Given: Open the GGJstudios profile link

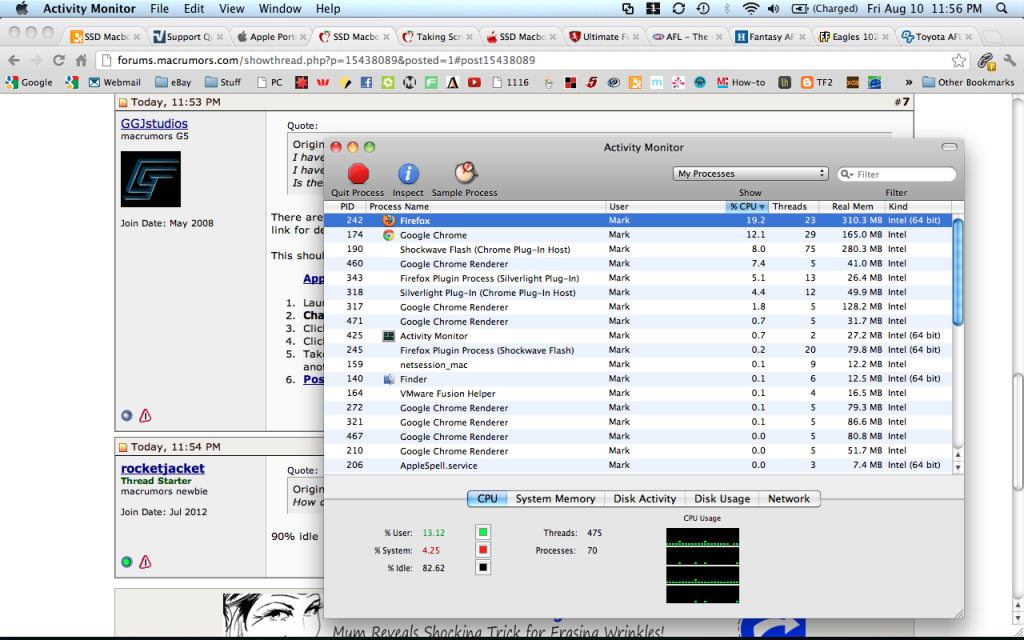Looking at the screenshot, I should 154,123.
